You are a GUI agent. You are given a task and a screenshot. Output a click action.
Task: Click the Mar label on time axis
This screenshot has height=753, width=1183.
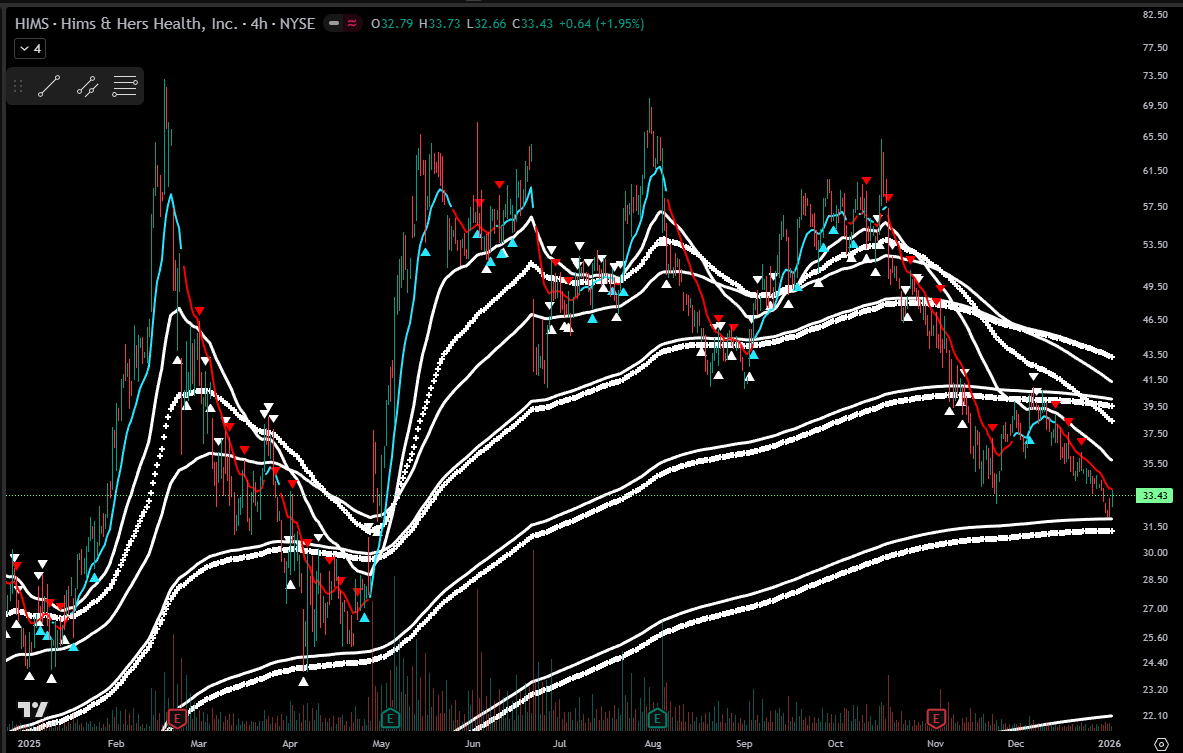pyautogui.click(x=198, y=743)
